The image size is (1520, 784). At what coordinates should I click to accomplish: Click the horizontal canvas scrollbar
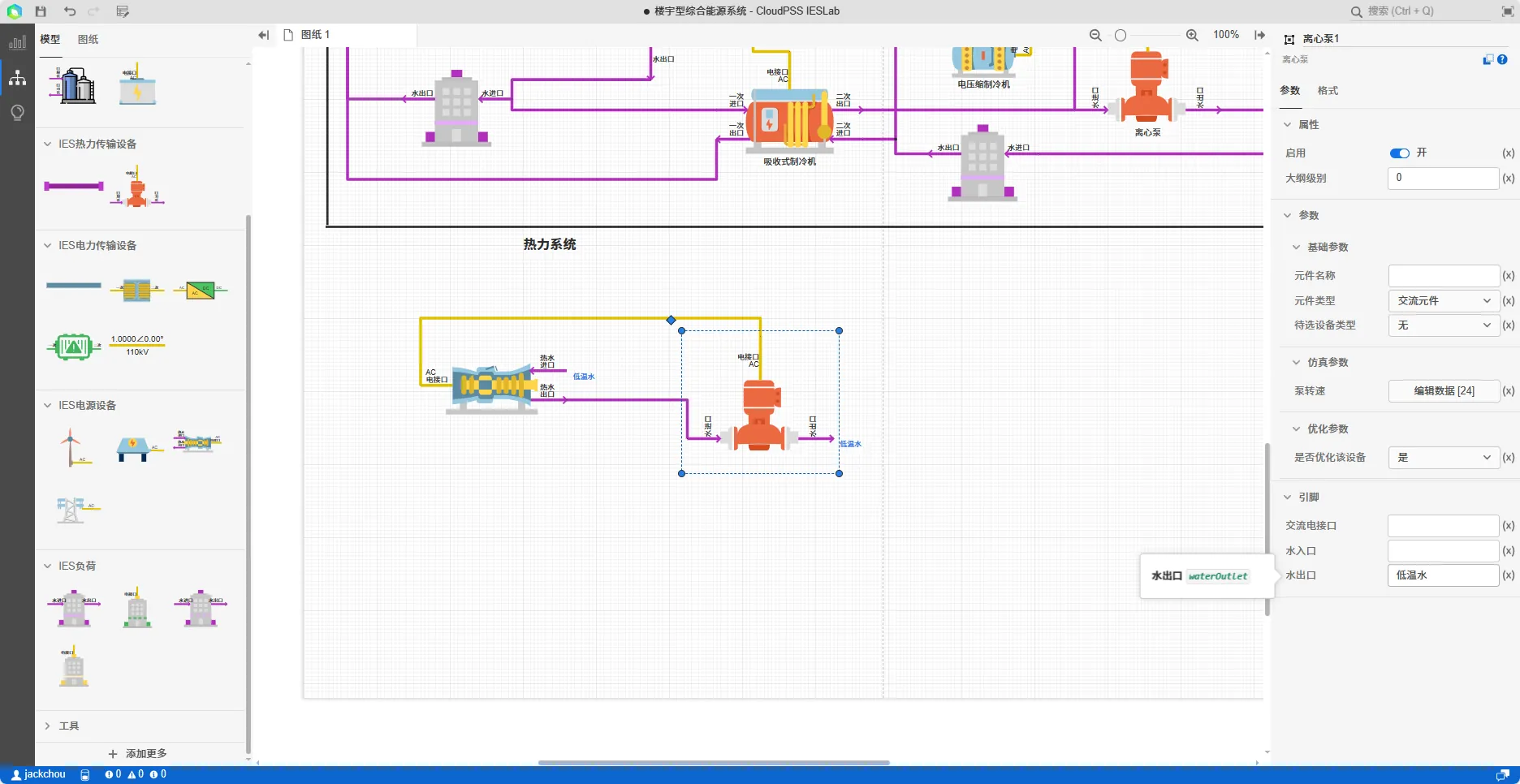[714, 763]
